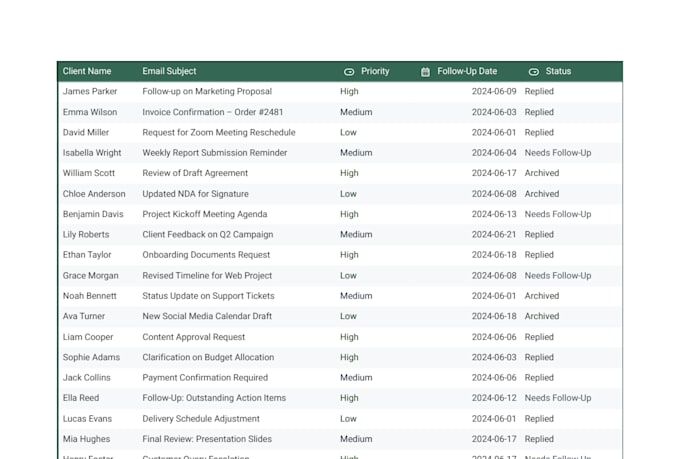Click the Priority header label
Image resolution: width=680 pixels, height=459 pixels.
[x=375, y=71]
